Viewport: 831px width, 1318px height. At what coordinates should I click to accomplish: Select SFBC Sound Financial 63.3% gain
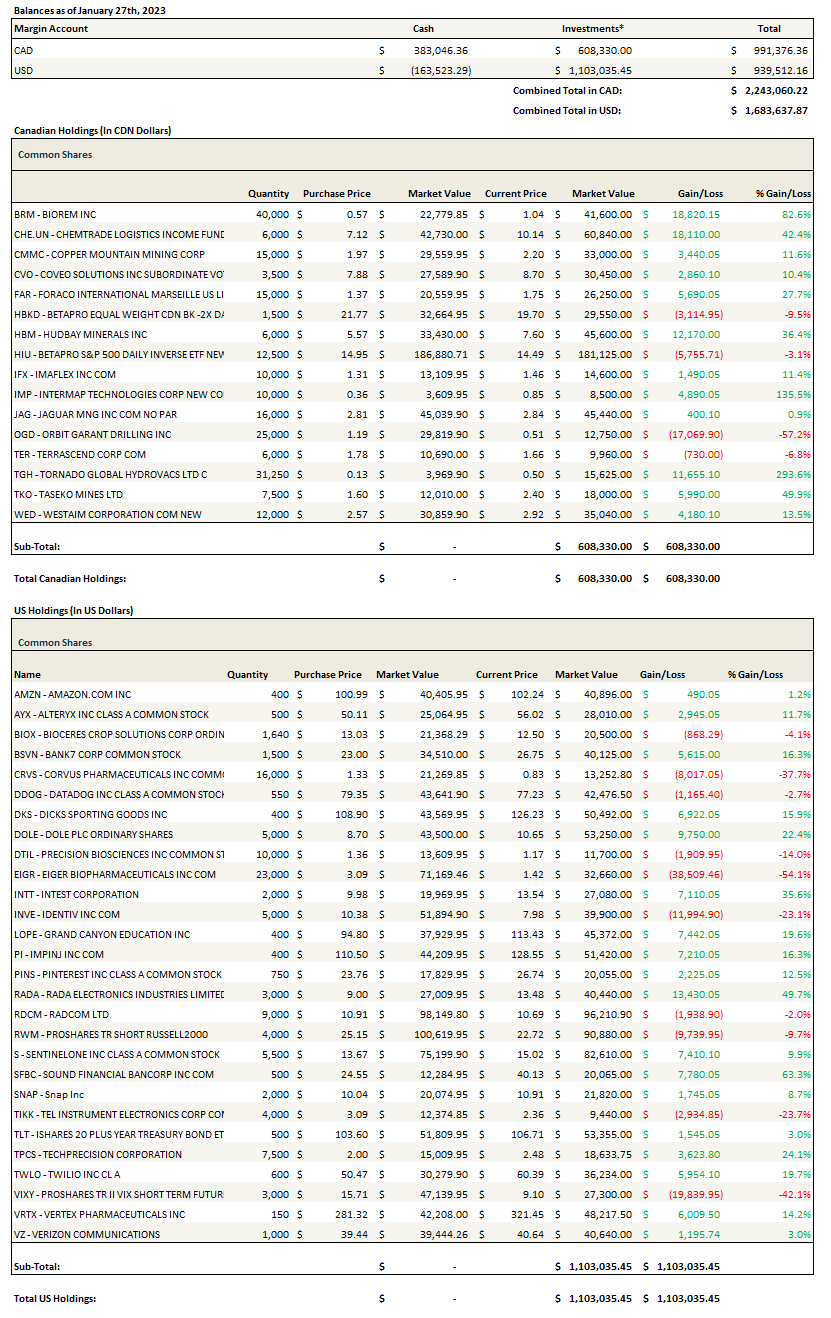tap(796, 1074)
